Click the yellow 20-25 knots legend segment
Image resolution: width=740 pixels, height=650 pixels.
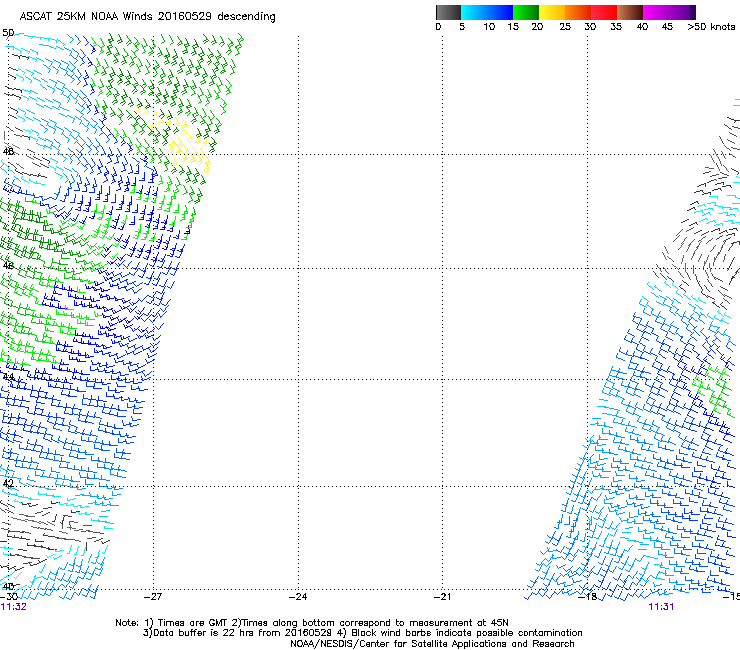[x=552, y=12]
